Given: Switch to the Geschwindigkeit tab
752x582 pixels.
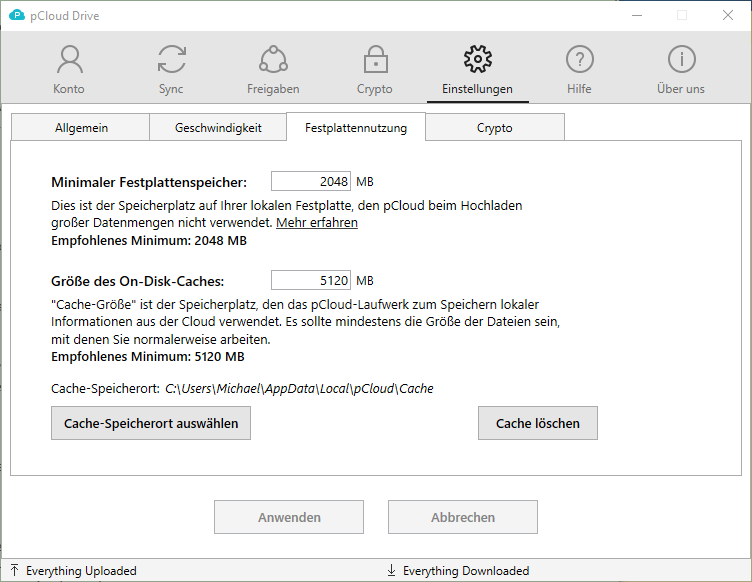Looking at the screenshot, I should tap(218, 128).
